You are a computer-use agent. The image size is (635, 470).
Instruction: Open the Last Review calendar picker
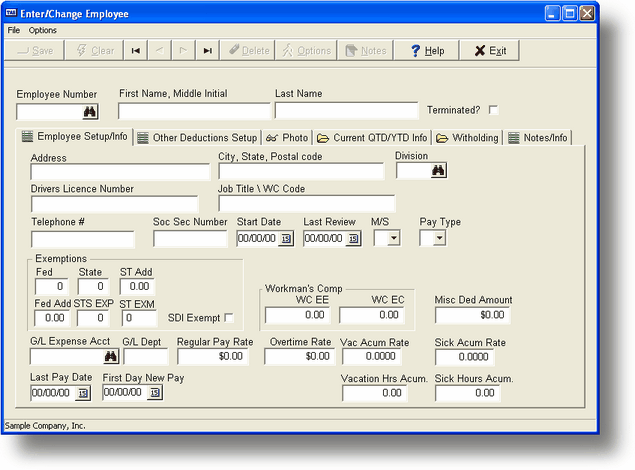(x=353, y=238)
